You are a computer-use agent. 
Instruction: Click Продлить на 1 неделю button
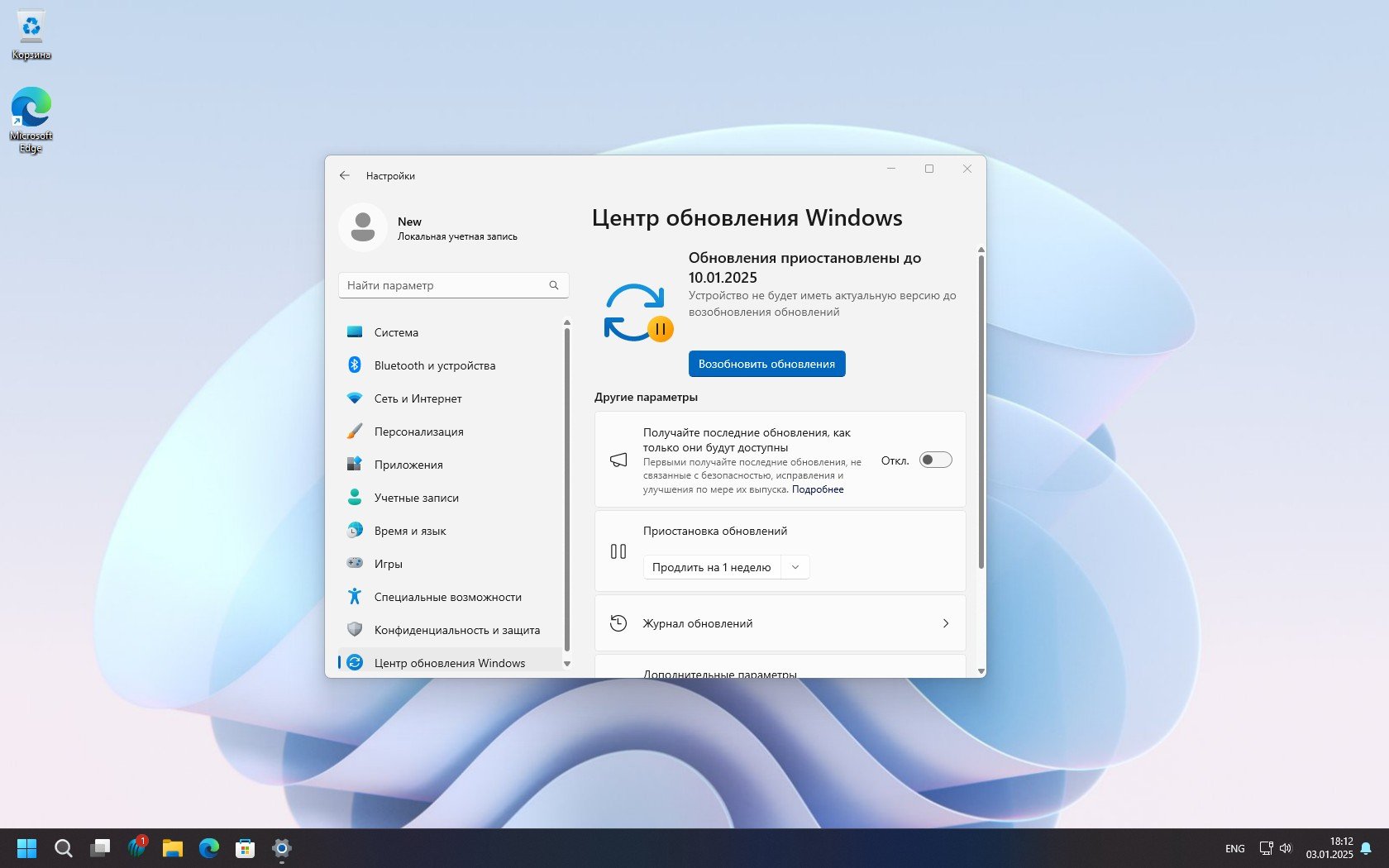pos(711,567)
